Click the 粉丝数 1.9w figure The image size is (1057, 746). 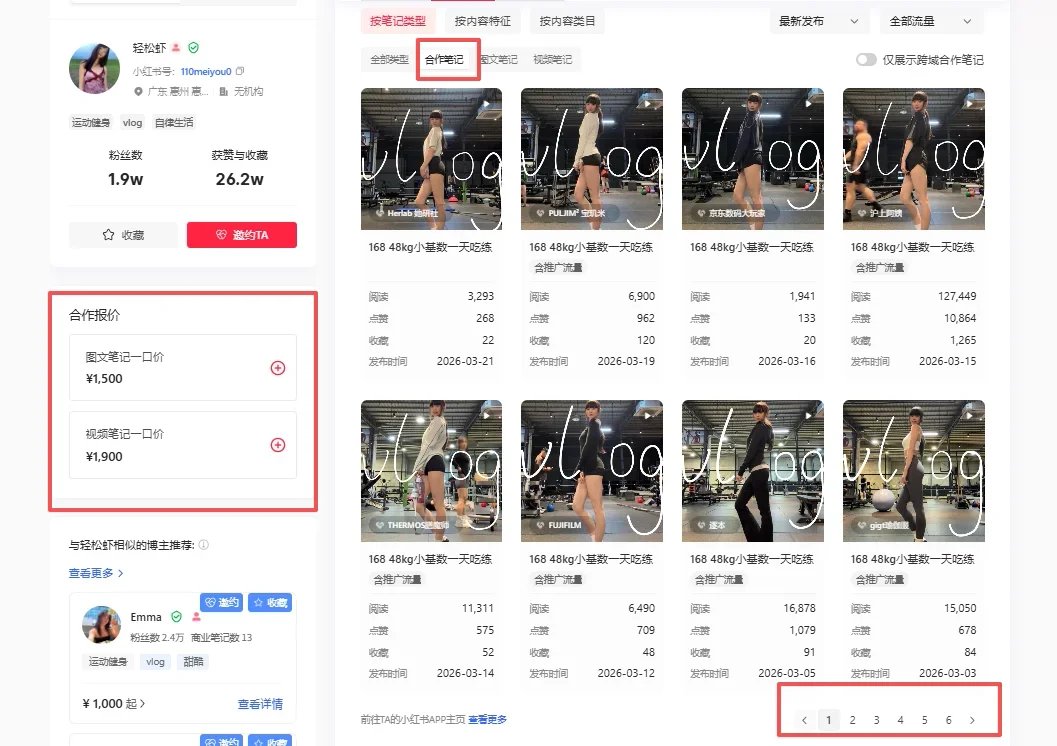click(125, 179)
